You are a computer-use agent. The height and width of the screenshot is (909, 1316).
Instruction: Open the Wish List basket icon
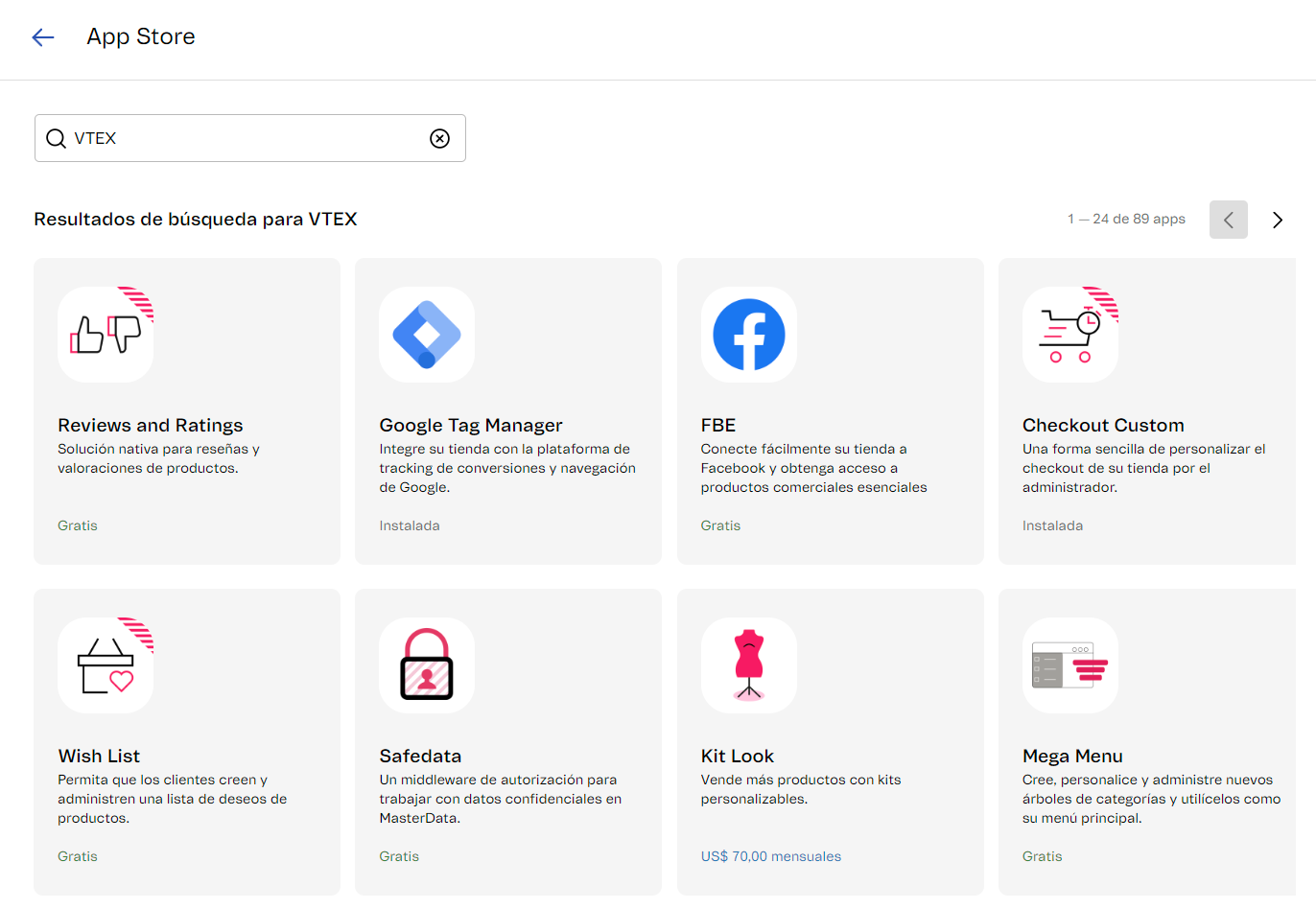[106, 665]
